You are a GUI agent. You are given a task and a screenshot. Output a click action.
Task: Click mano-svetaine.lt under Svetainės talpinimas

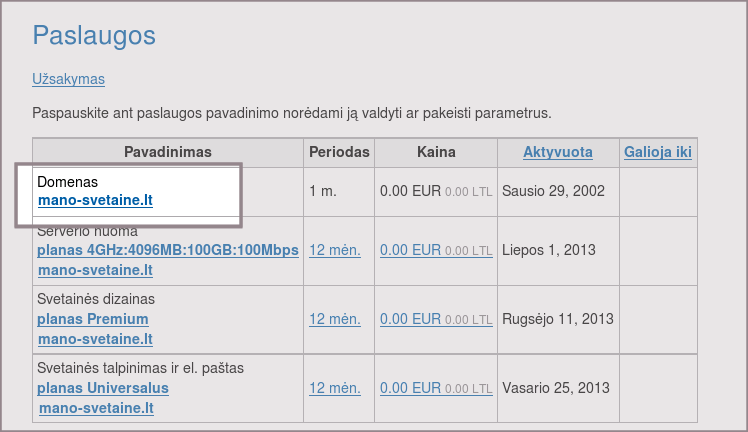click(95, 408)
